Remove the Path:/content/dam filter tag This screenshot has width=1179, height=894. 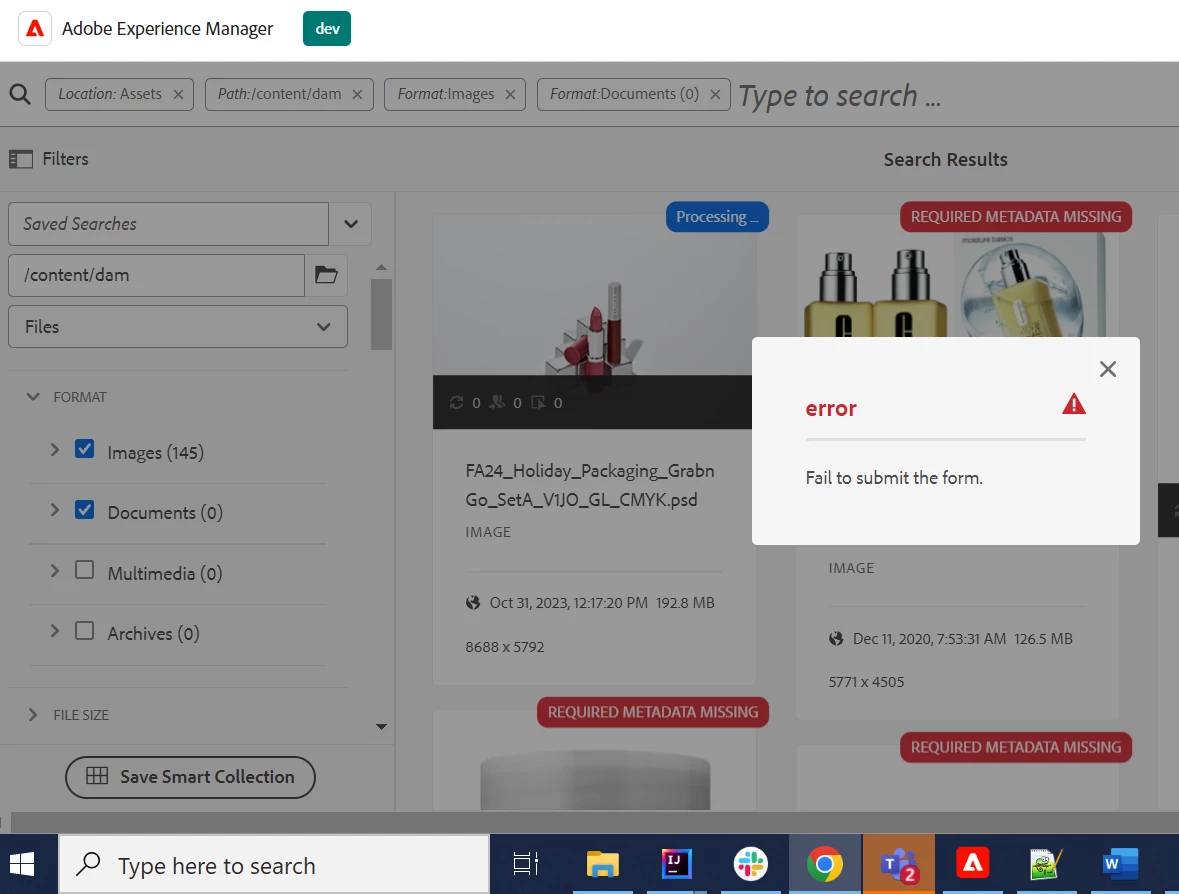pos(357,95)
